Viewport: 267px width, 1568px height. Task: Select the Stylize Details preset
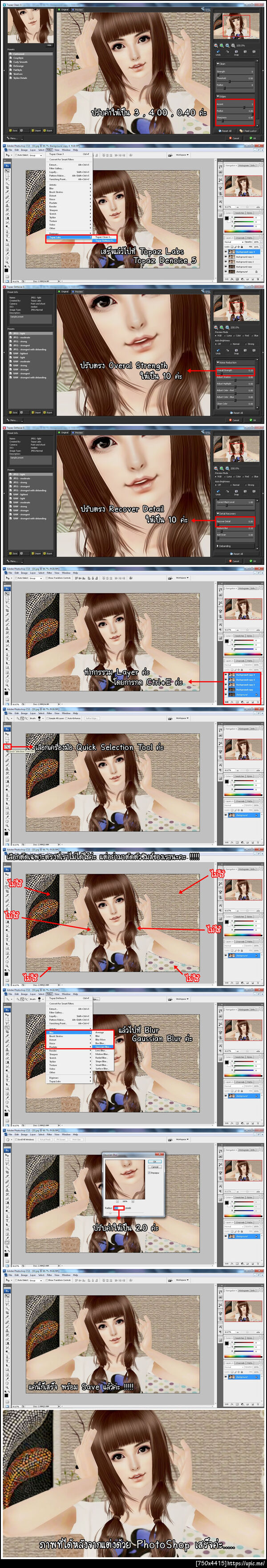30,78
